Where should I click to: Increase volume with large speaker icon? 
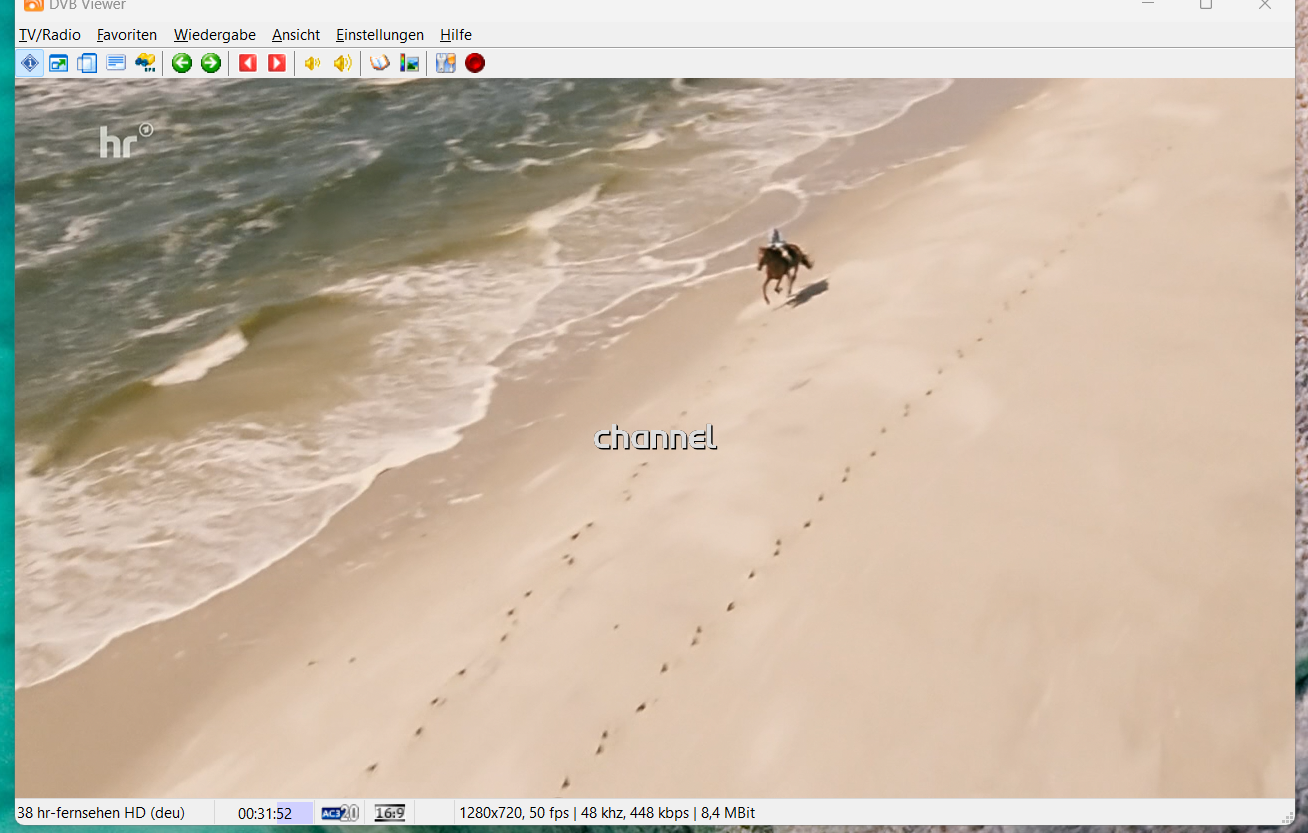(x=342, y=63)
